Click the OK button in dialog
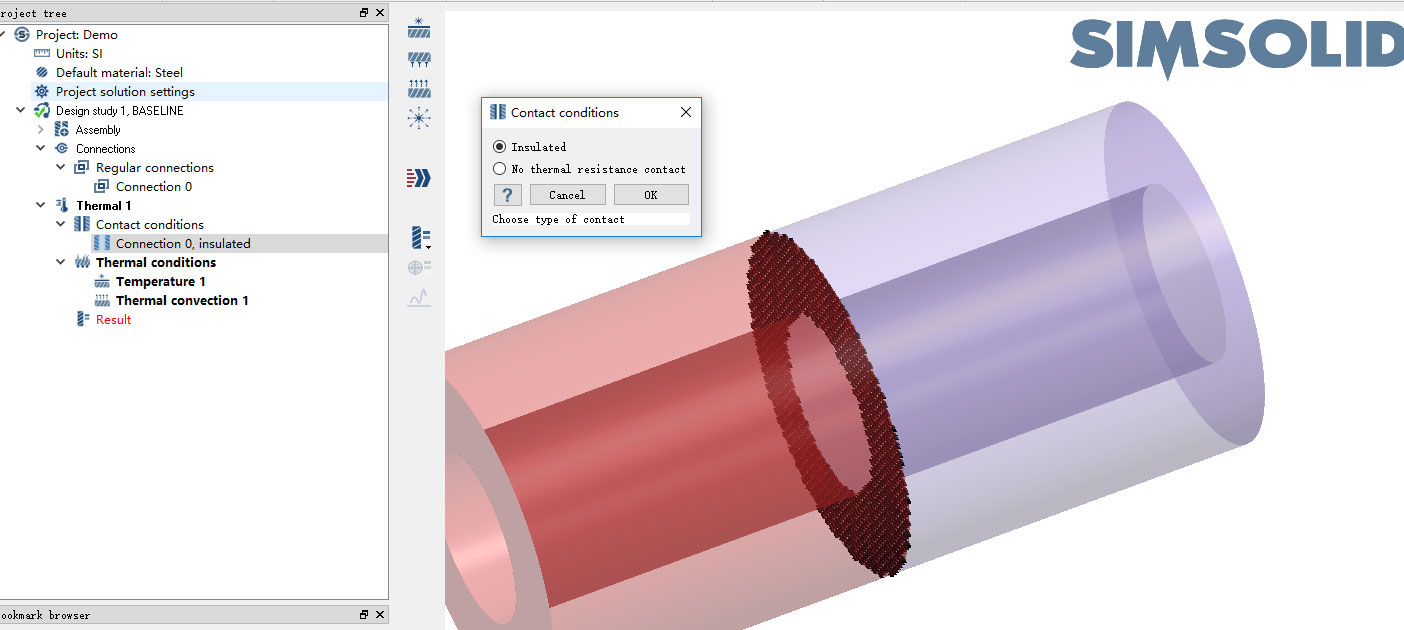Image resolution: width=1404 pixels, height=630 pixels. 651,195
